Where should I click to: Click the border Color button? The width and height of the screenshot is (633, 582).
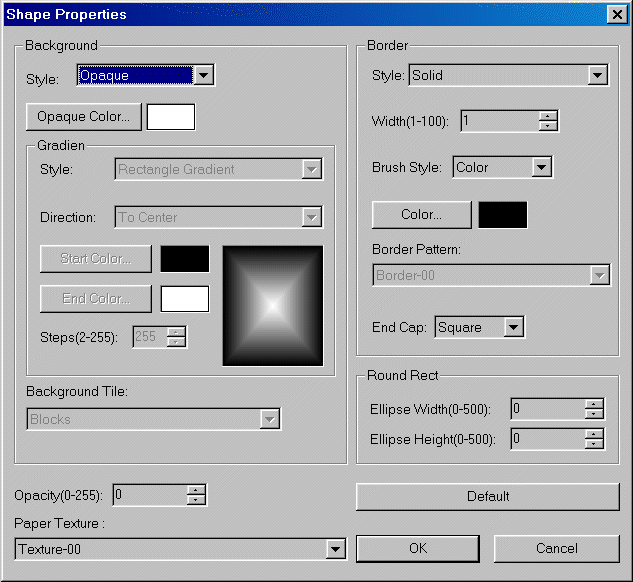421,215
